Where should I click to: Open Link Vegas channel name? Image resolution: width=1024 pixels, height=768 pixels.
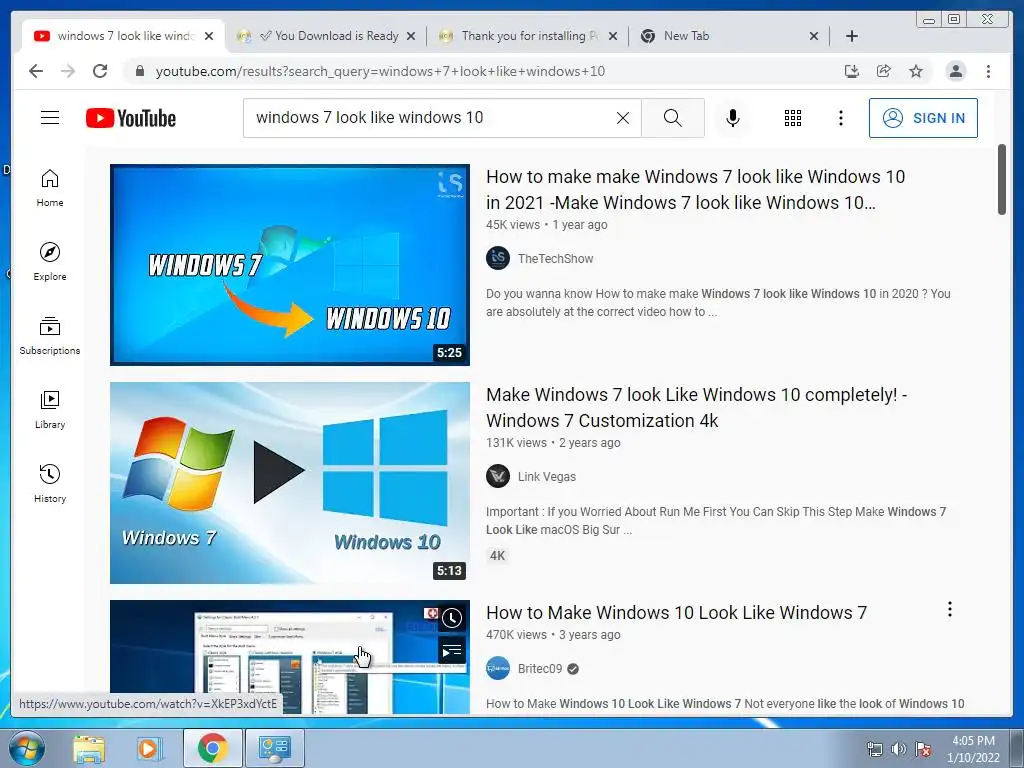547,477
